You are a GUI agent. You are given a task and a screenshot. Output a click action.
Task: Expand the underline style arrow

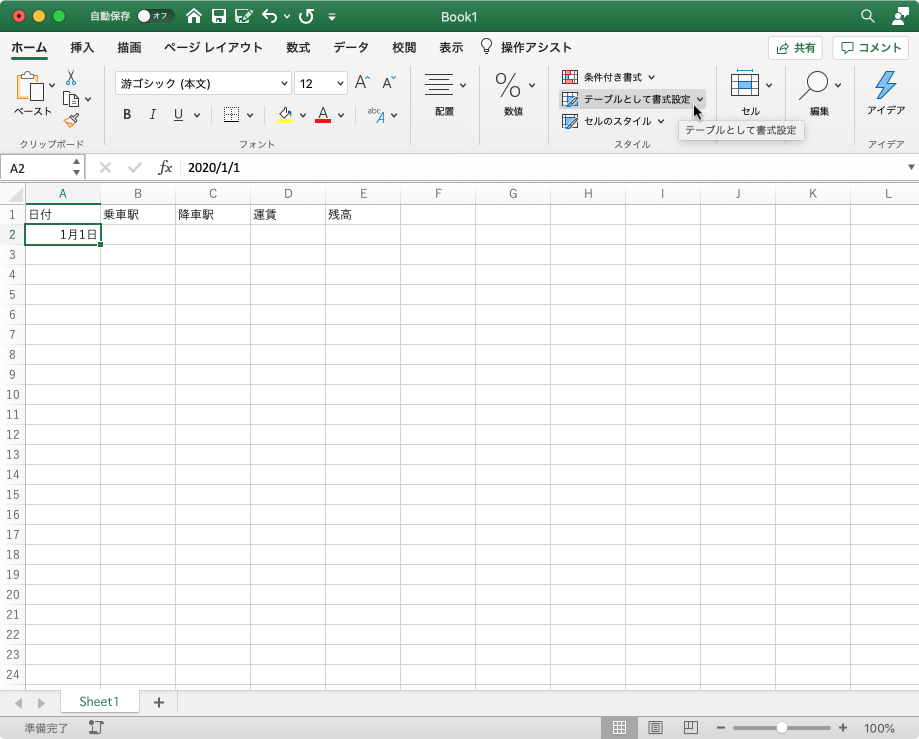(x=197, y=115)
